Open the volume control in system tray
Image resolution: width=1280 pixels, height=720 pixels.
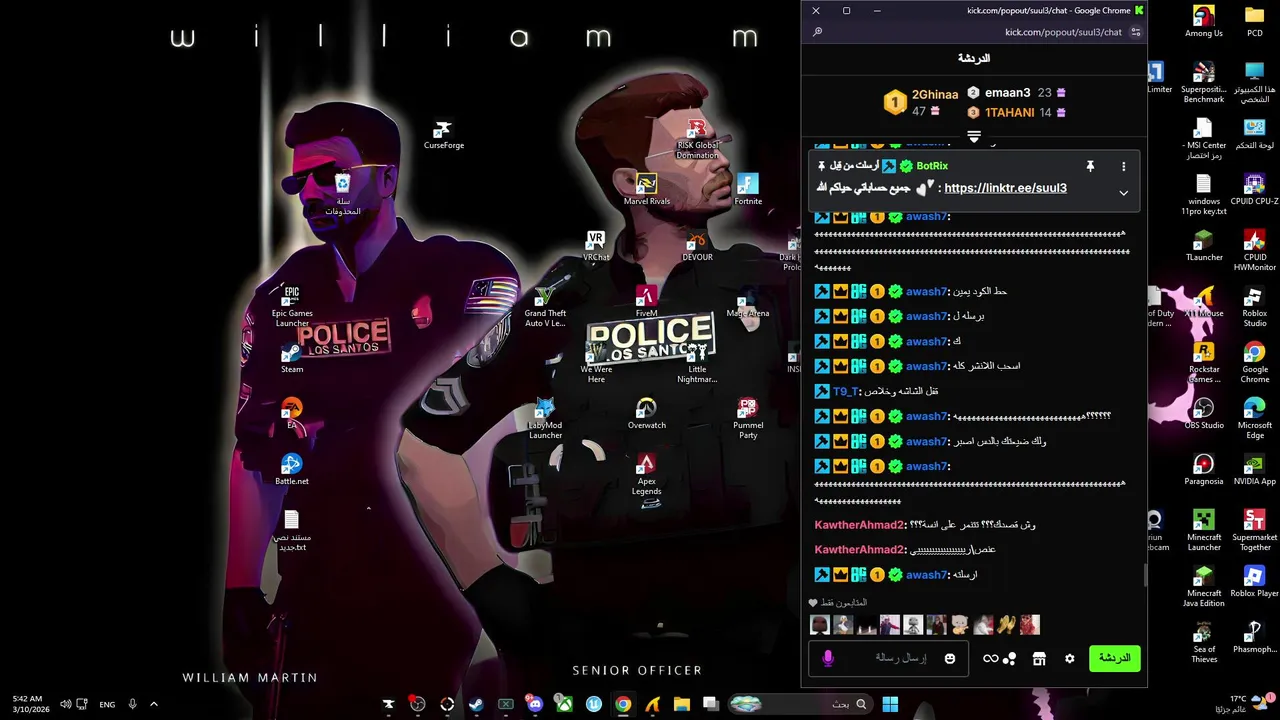click(65, 705)
